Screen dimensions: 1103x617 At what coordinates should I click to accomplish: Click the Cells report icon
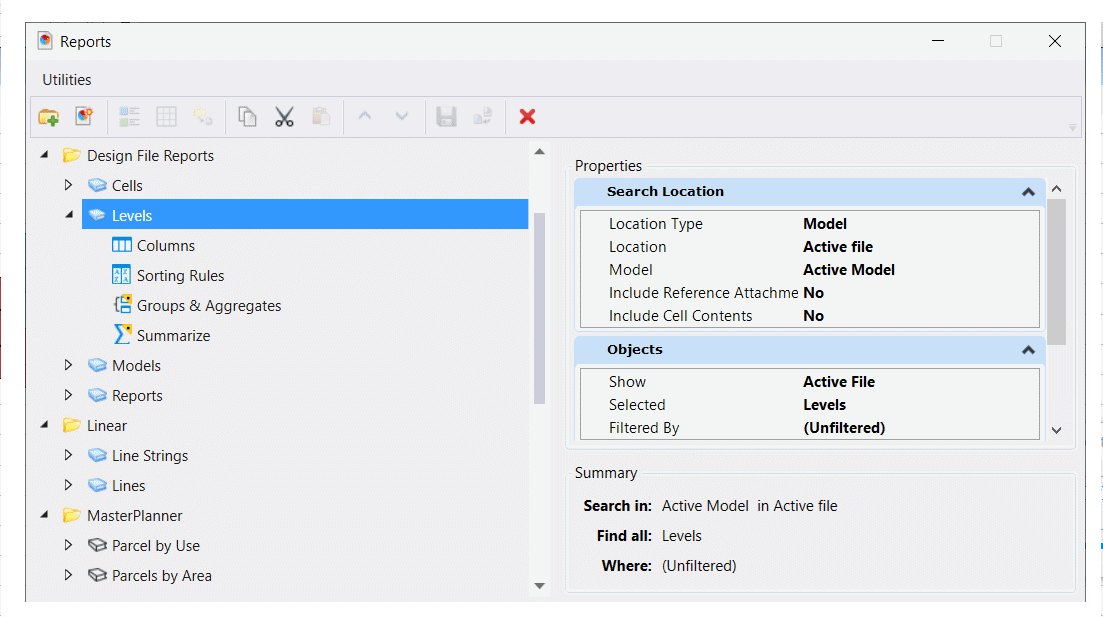(x=97, y=185)
